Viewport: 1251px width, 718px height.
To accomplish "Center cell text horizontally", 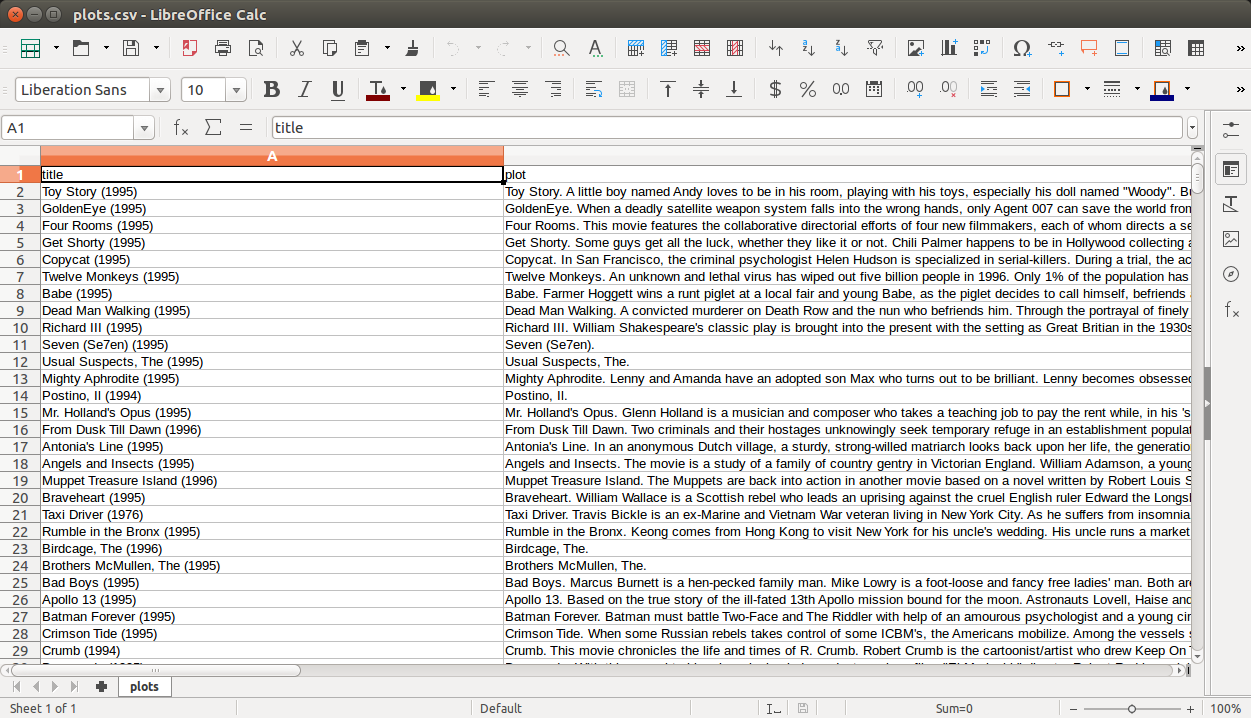I will tap(520, 90).
